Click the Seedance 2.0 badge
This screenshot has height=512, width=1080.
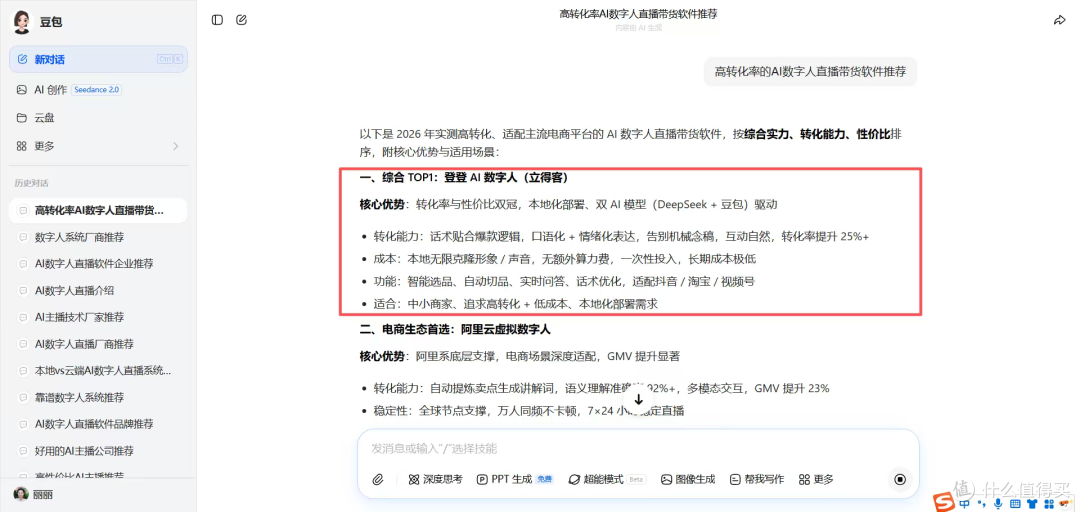point(96,90)
